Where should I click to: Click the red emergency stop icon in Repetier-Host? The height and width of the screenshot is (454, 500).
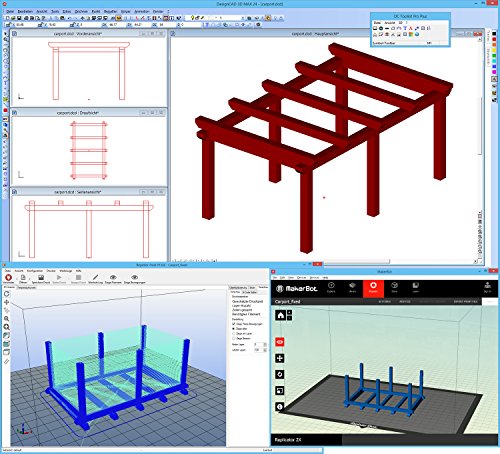pos(8,277)
